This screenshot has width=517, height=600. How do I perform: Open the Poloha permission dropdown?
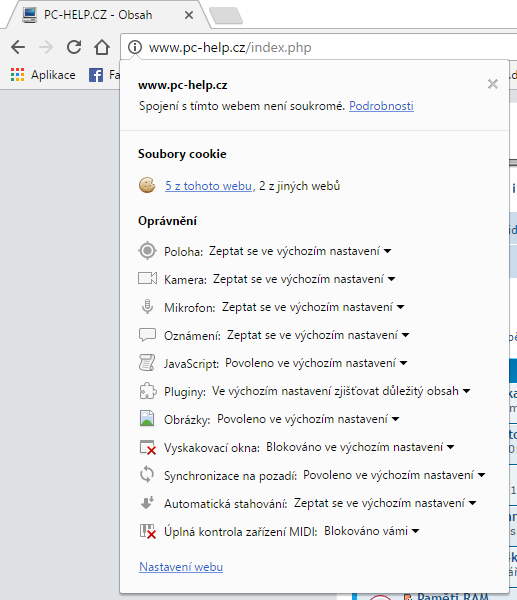pos(300,251)
